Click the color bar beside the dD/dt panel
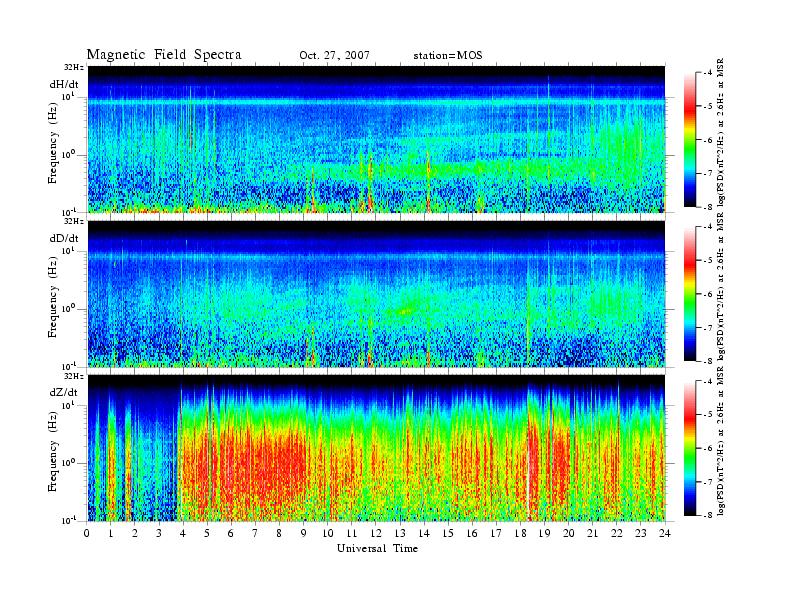 pyautogui.click(x=689, y=294)
